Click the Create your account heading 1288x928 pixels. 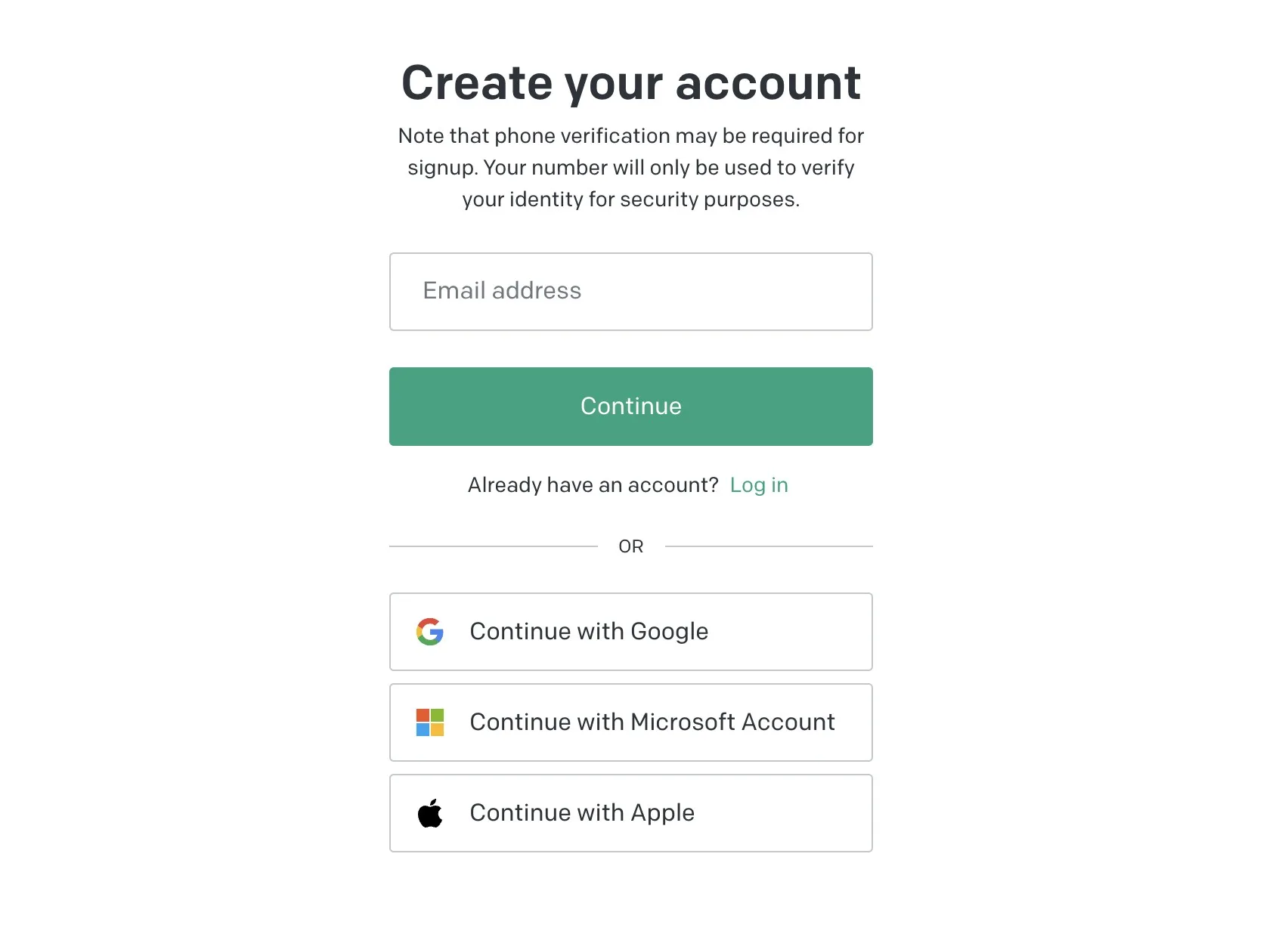(630, 83)
